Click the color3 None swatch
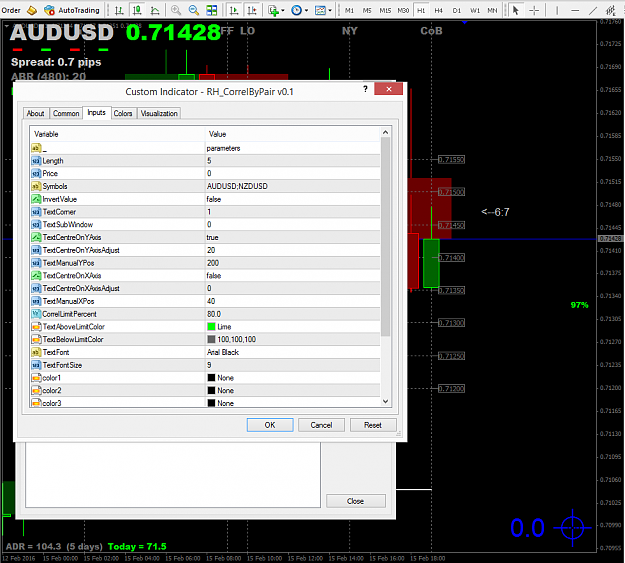The width and height of the screenshot is (625, 563). (x=211, y=403)
